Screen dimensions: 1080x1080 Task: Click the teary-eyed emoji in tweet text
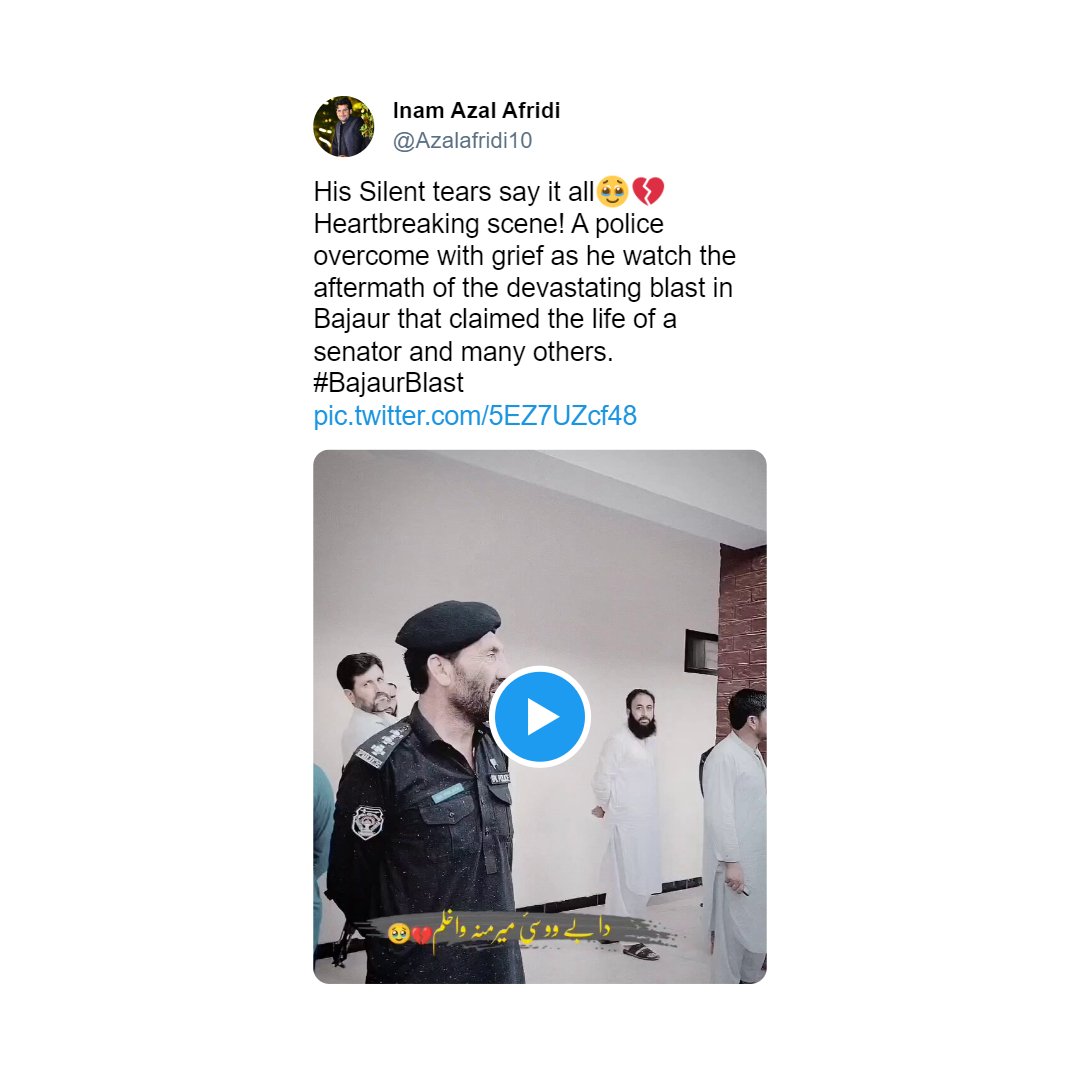point(612,191)
